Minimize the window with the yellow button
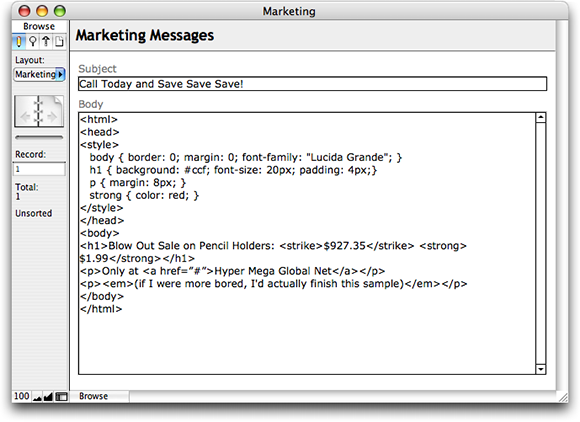 [42, 11]
